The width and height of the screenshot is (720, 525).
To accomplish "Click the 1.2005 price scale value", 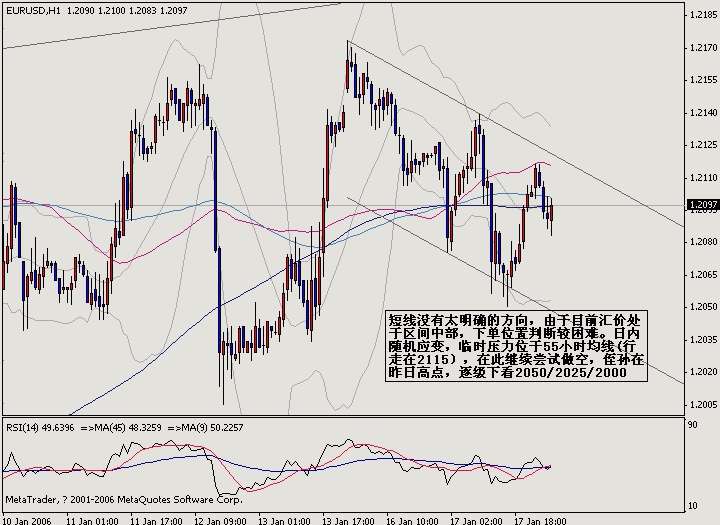I will 703,405.
